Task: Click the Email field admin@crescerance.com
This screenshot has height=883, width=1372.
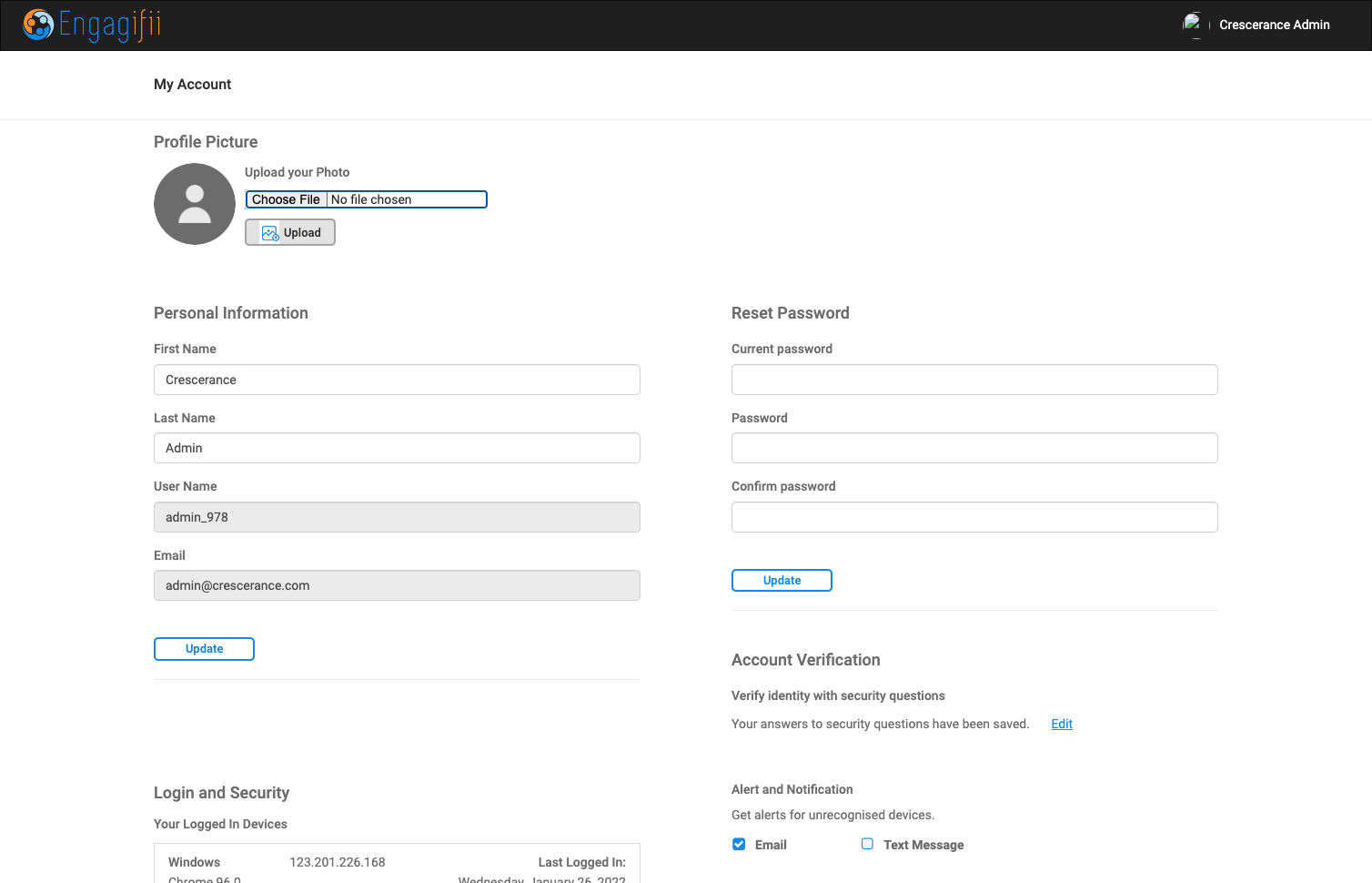Action: click(x=397, y=585)
